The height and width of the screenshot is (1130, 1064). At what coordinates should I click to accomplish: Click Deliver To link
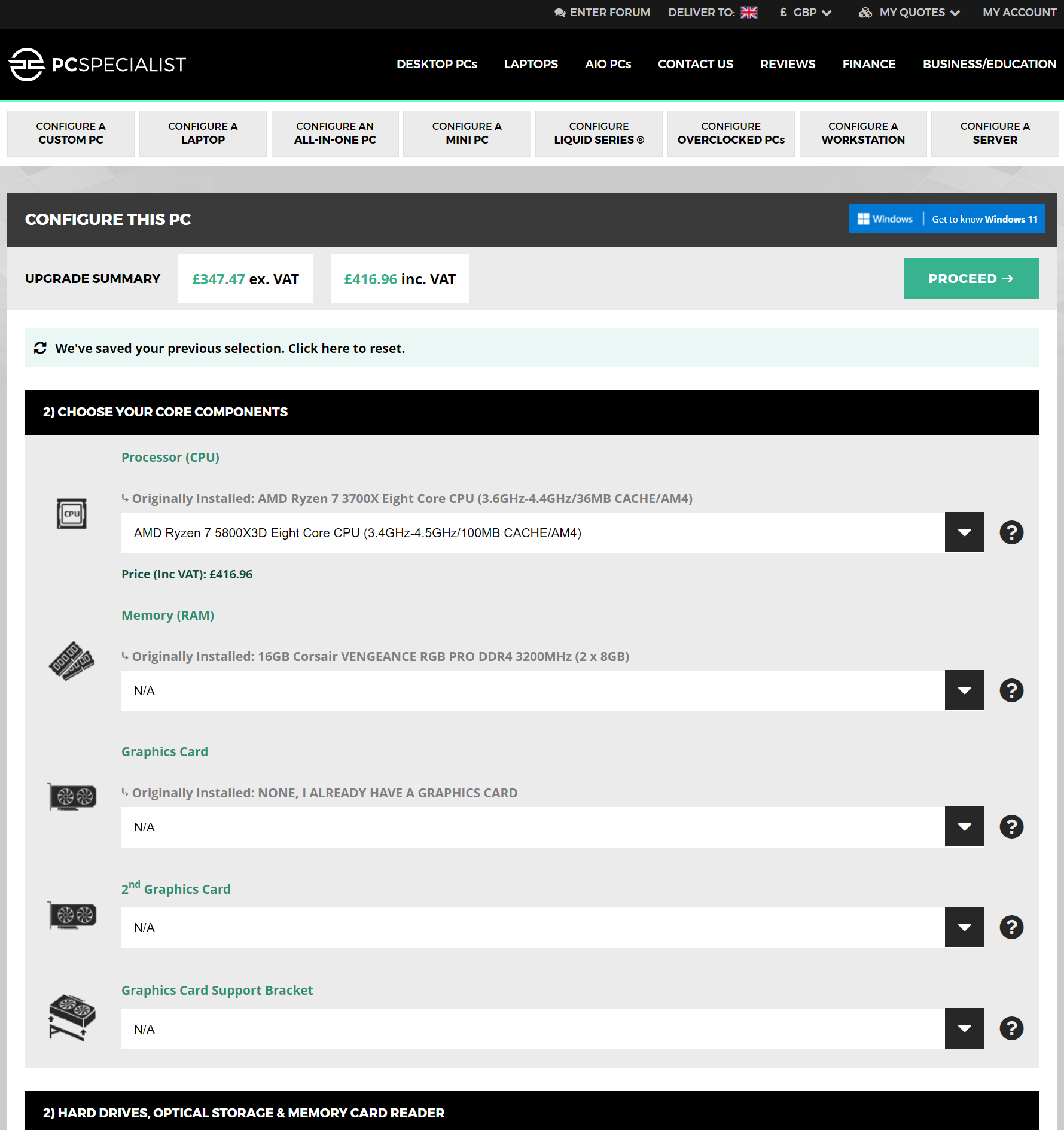(x=712, y=13)
